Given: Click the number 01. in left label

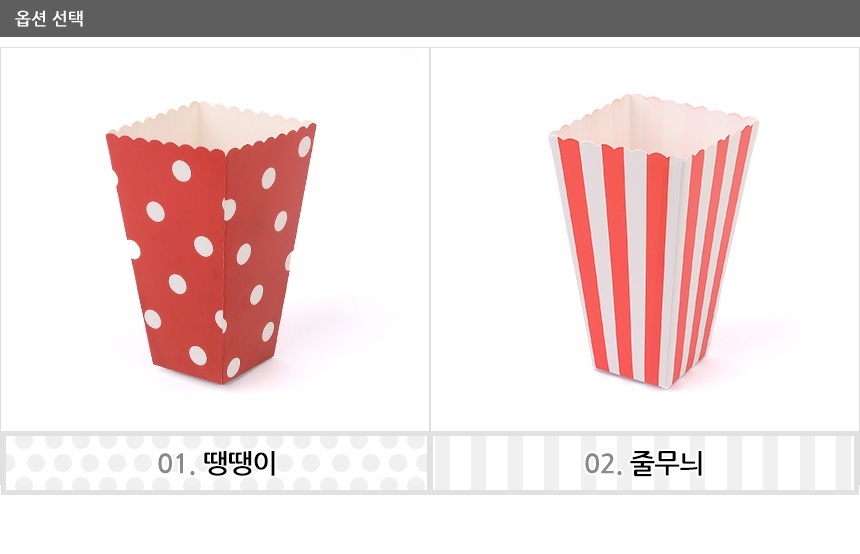Looking at the screenshot, I should coord(176,464).
